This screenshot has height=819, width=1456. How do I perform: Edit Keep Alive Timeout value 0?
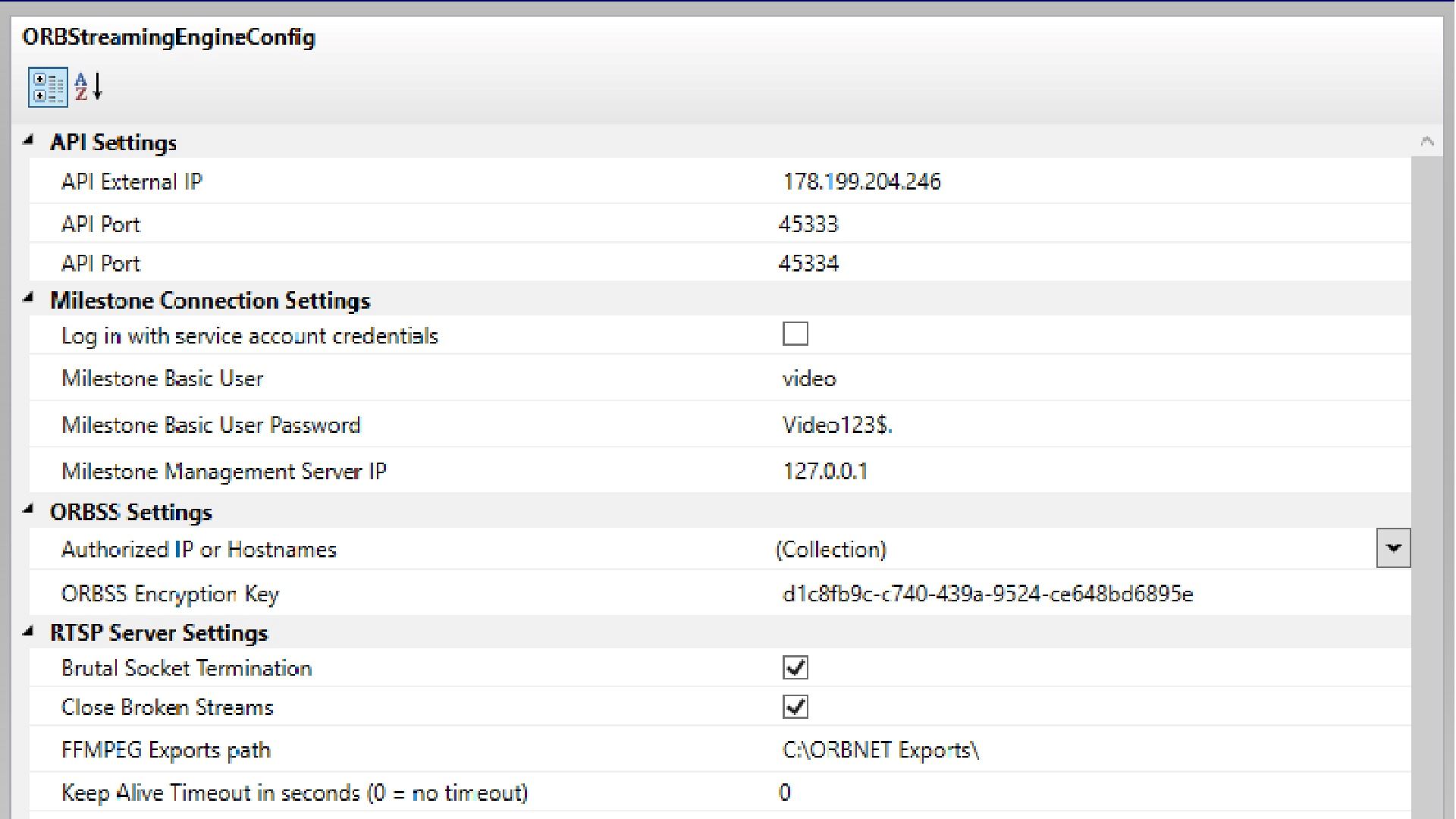[x=785, y=793]
